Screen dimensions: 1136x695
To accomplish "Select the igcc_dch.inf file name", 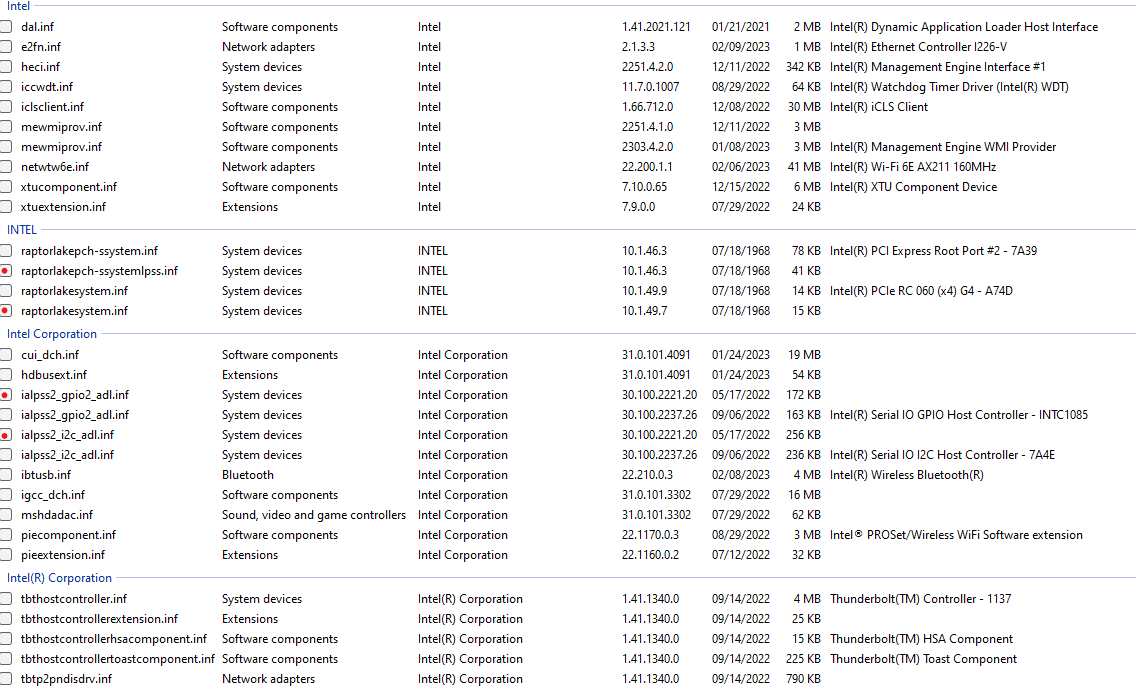I will point(53,495).
